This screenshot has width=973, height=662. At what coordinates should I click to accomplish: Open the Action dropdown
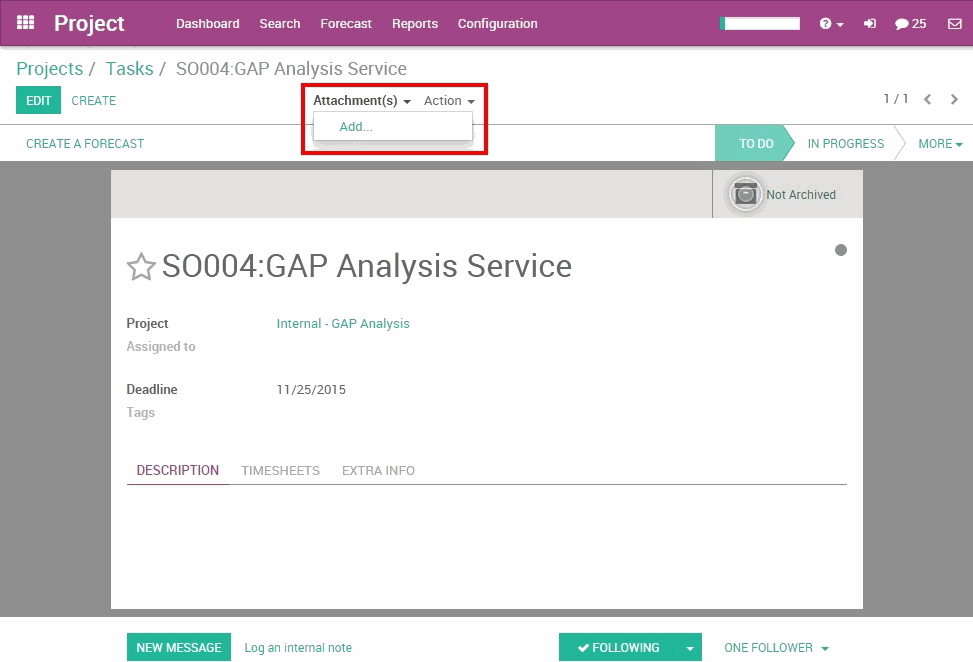click(447, 100)
